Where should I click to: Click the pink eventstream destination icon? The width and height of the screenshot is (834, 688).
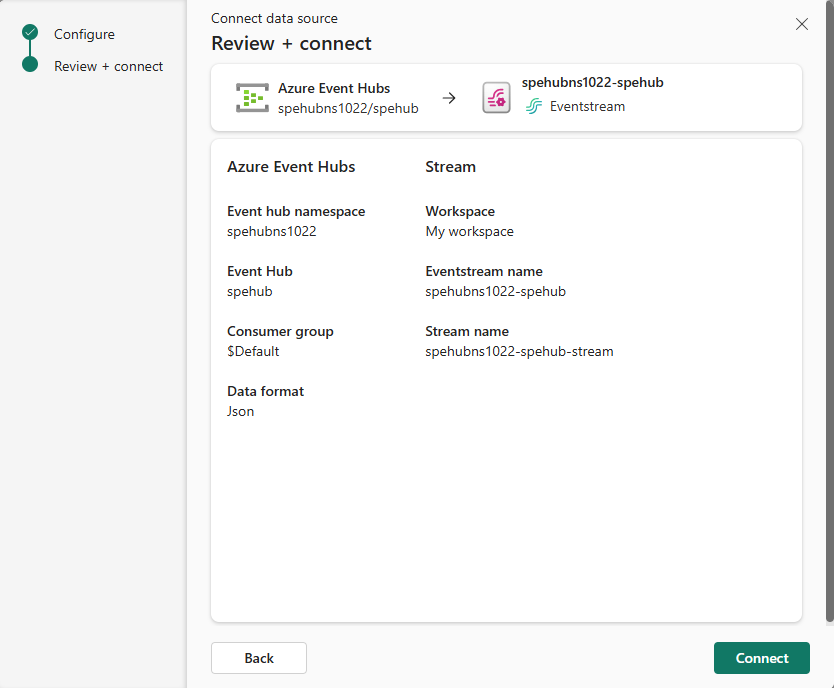[496, 98]
